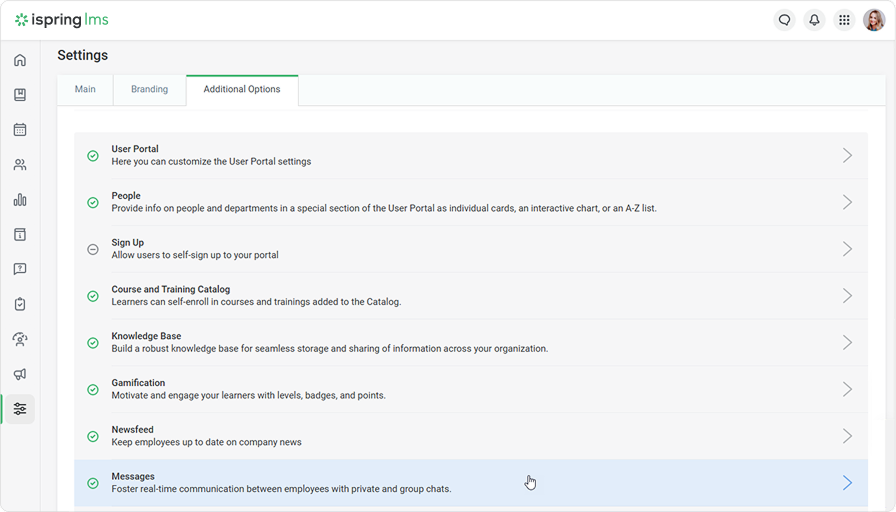This screenshot has height=512, width=896.
Task: Open the chat bubble icon in header
Action: [x=784, y=20]
